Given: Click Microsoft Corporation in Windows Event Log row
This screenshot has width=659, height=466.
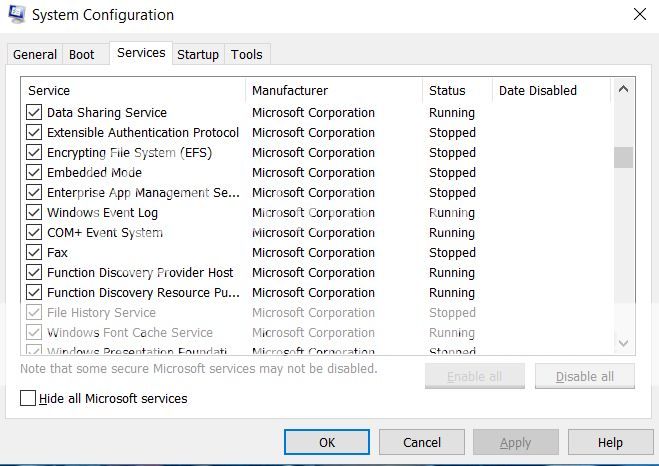Looking at the screenshot, I should click(313, 213).
